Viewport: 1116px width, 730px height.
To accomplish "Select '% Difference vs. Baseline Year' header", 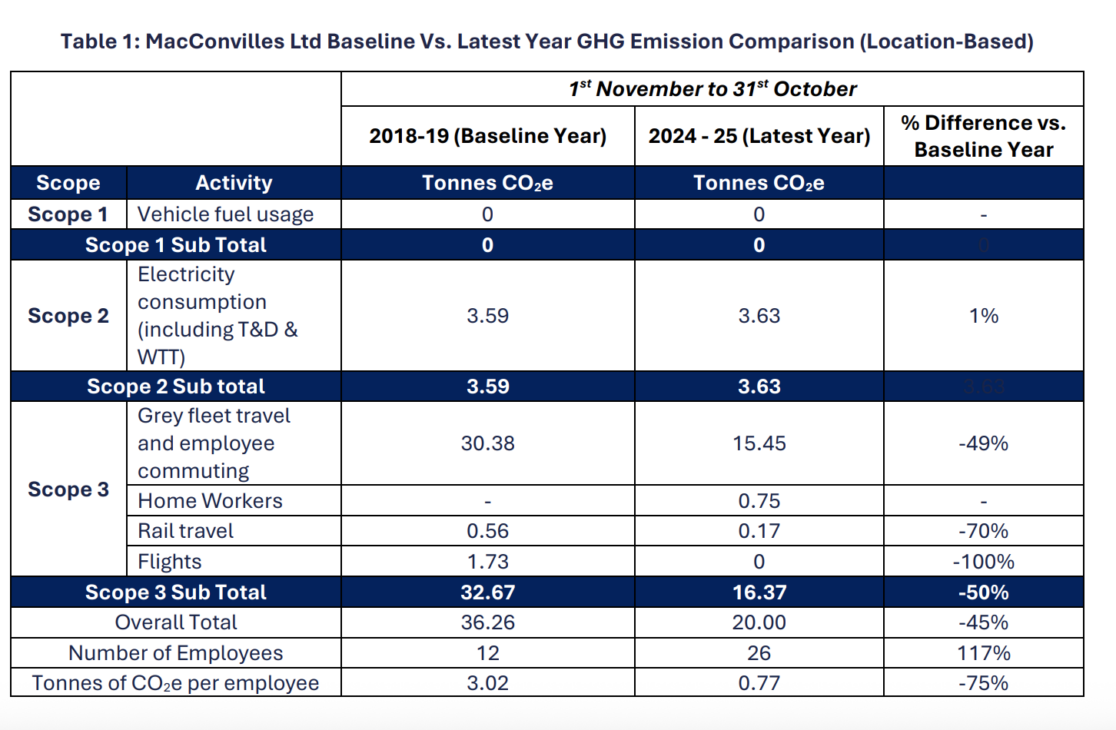I will click(984, 136).
